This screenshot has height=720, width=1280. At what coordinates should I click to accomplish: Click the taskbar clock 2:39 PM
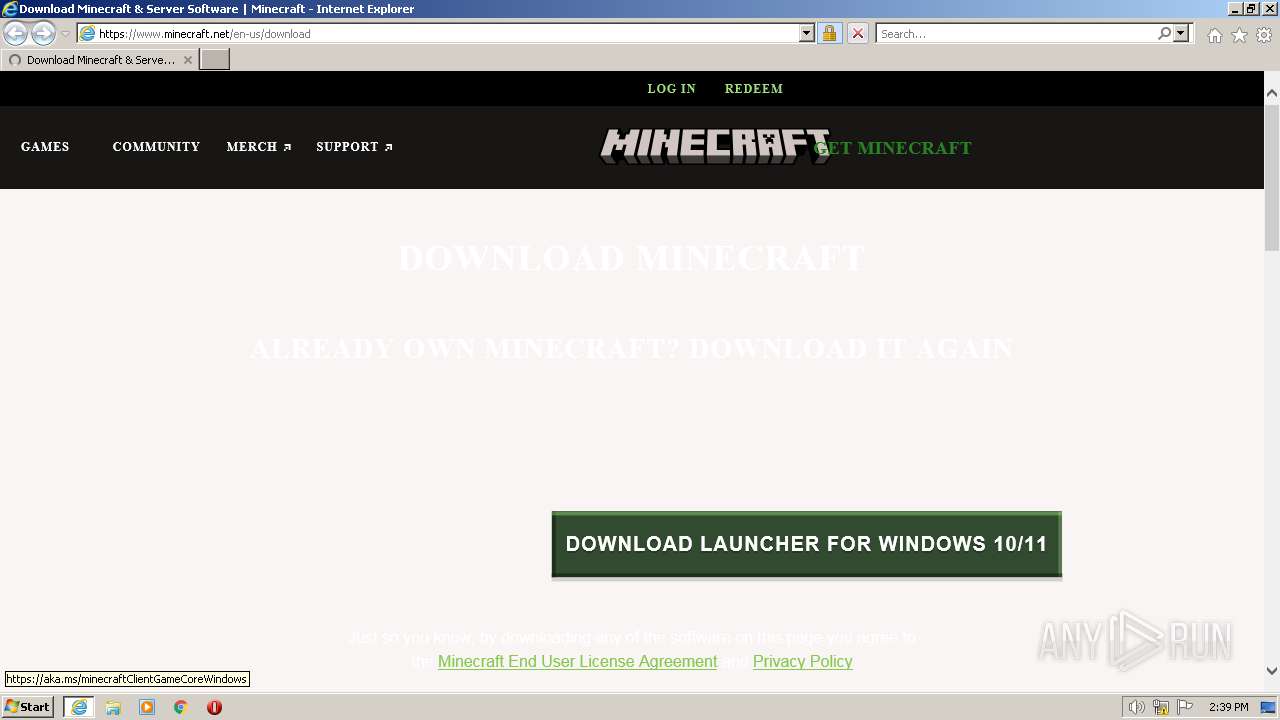[1229, 707]
